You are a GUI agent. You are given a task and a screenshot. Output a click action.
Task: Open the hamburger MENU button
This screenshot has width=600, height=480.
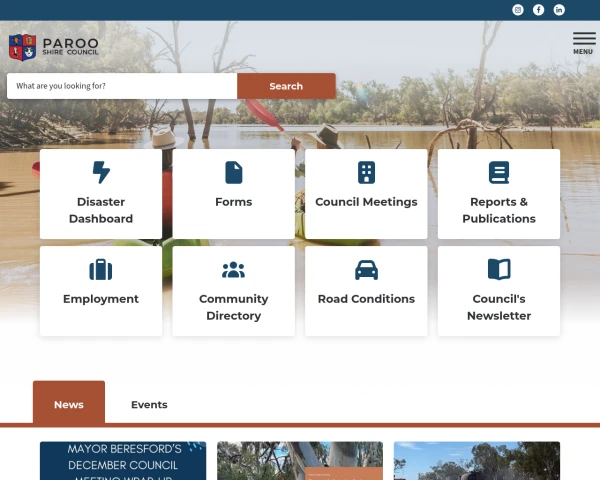tap(584, 44)
